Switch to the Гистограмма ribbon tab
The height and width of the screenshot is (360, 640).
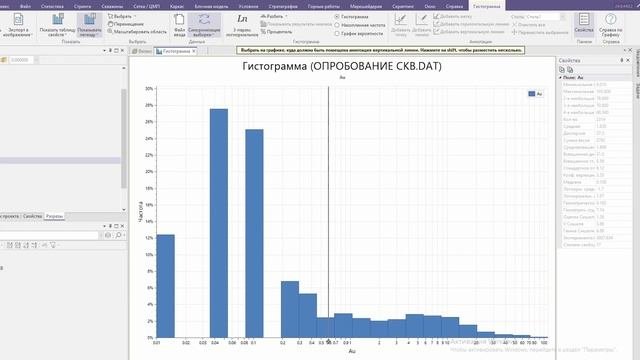coord(487,6)
